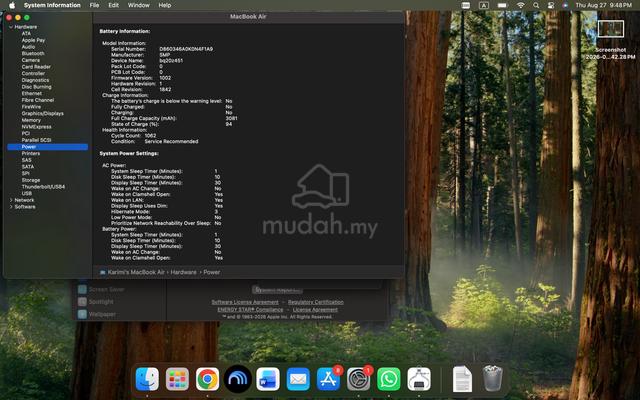
Task: Open ENERGY STAR Compliance link in Settings window
Action: (x=250, y=310)
